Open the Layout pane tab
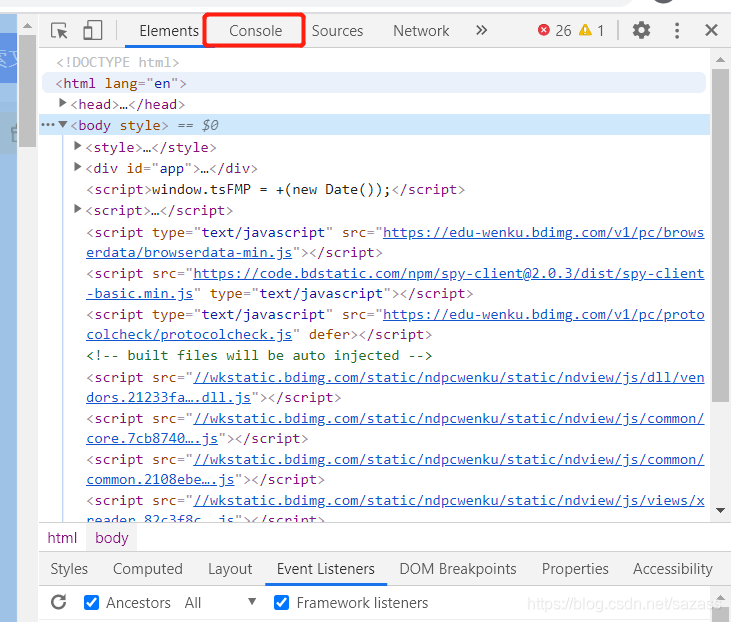731x622 pixels. (230, 569)
